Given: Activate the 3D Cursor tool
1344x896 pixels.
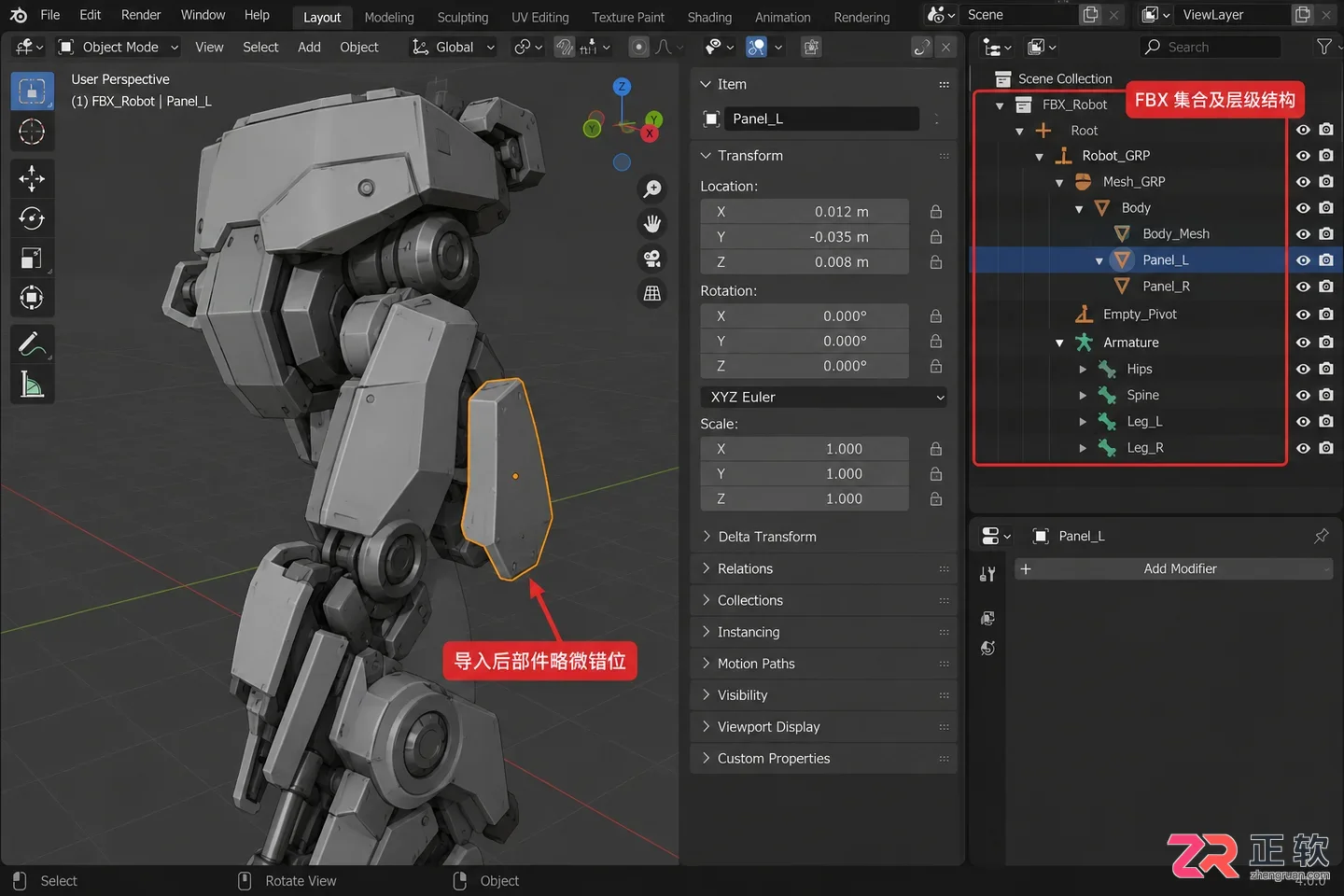Looking at the screenshot, I should pos(32,132).
